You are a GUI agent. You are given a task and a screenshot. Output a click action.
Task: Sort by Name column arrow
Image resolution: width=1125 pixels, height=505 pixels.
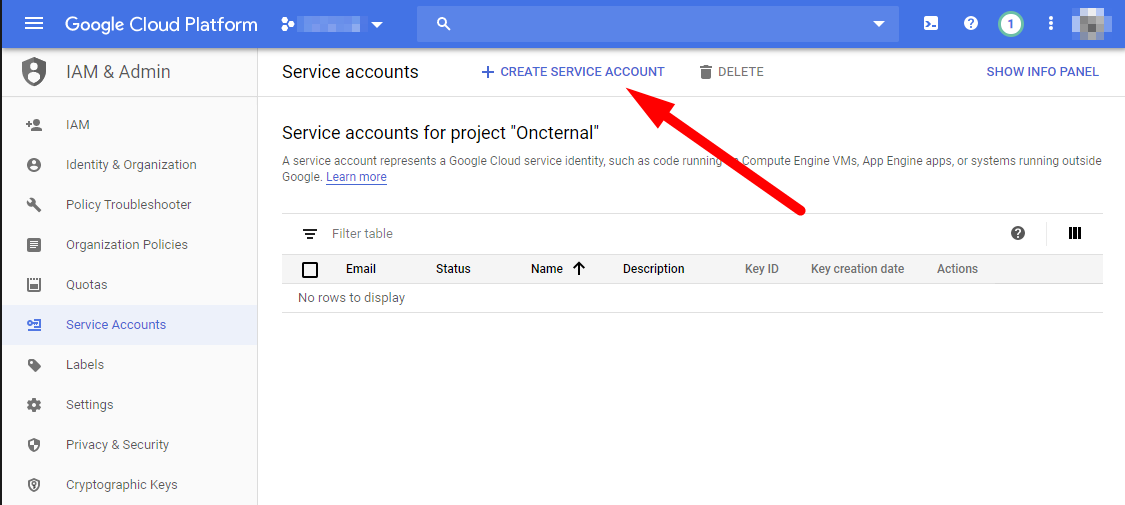pos(579,269)
